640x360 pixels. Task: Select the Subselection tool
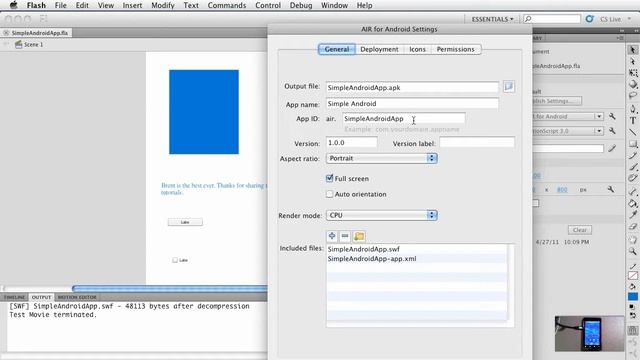pos(633,62)
